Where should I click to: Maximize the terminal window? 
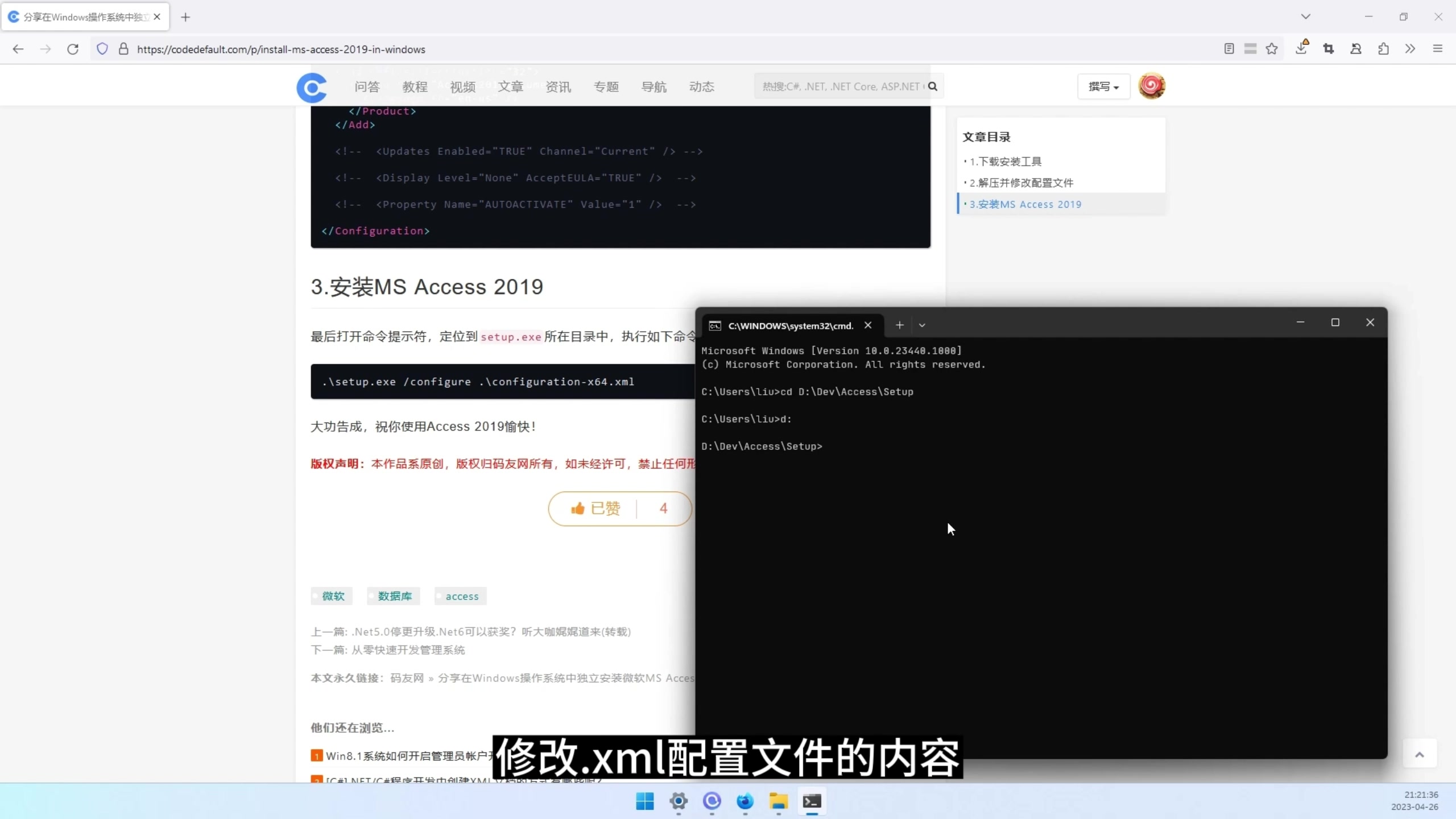[x=1335, y=322]
